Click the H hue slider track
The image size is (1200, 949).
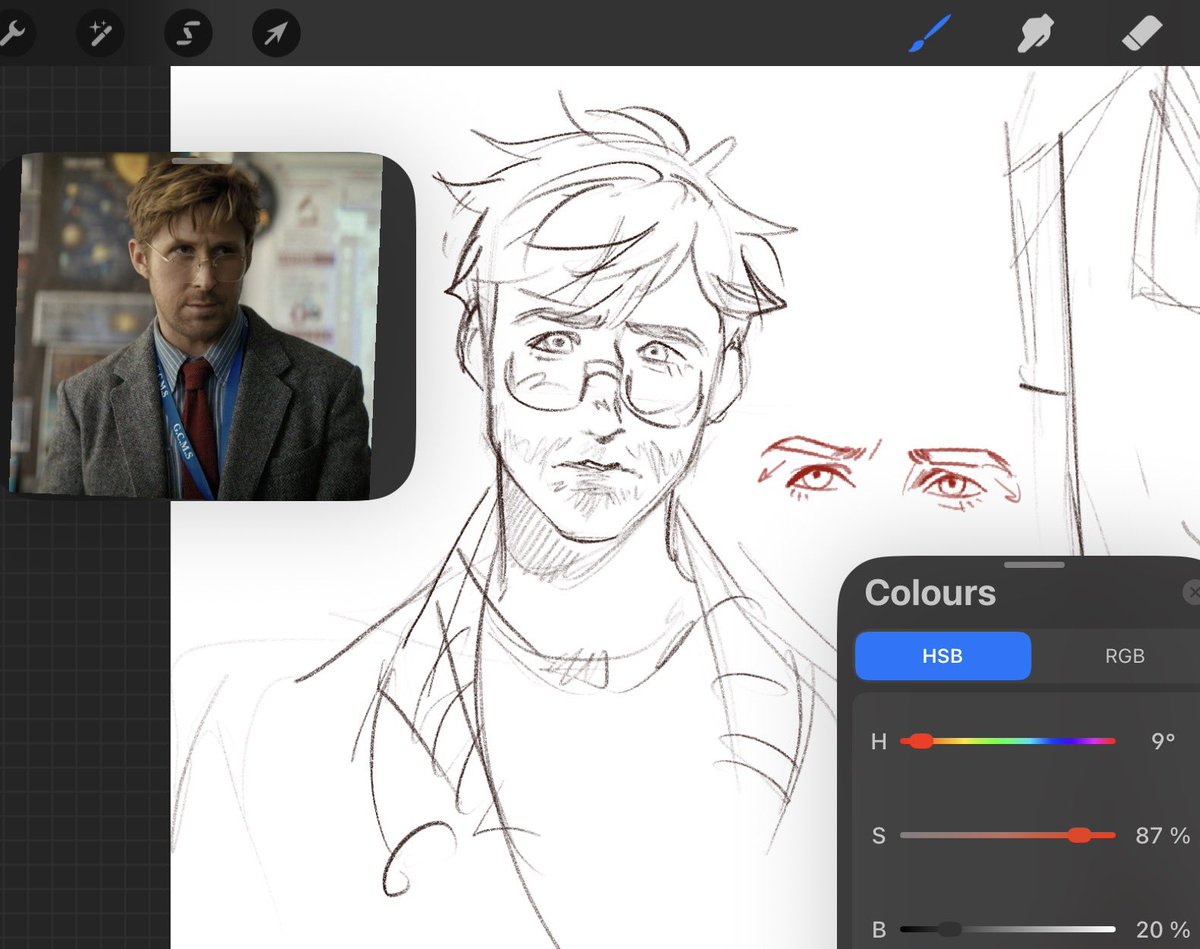coord(1007,741)
